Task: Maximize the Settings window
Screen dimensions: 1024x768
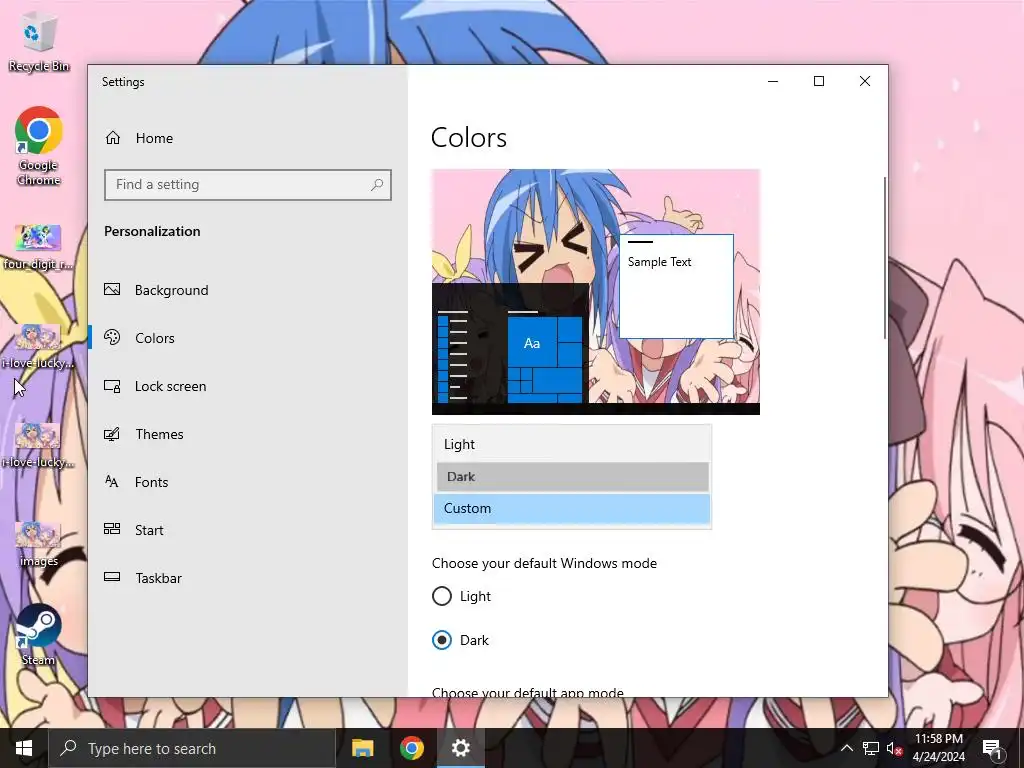Action: tap(819, 81)
